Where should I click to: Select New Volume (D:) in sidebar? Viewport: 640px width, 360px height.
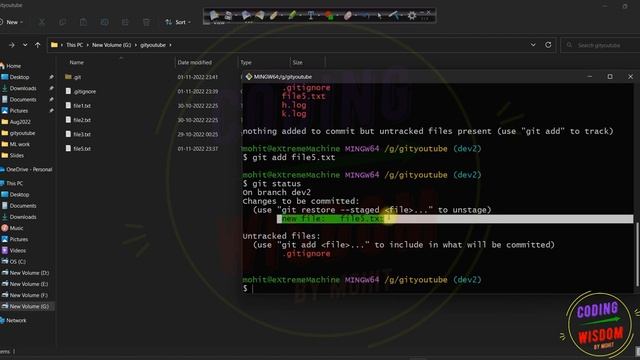pyautogui.click(x=25, y=273)
